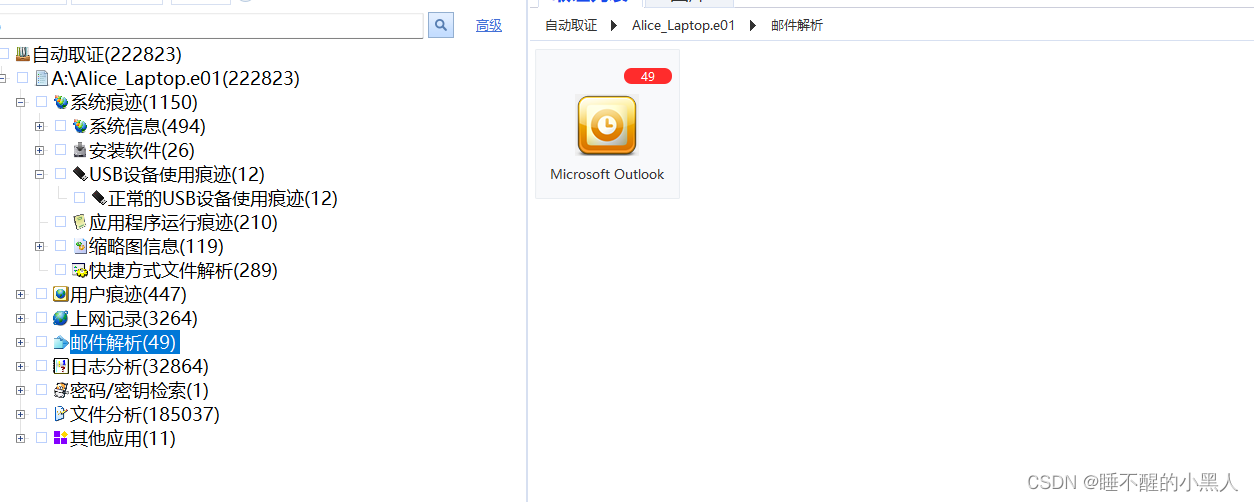Check the USB设备使用痕迹(12) checkbox
The image size is (1254, 502).
tap(60, 174)
